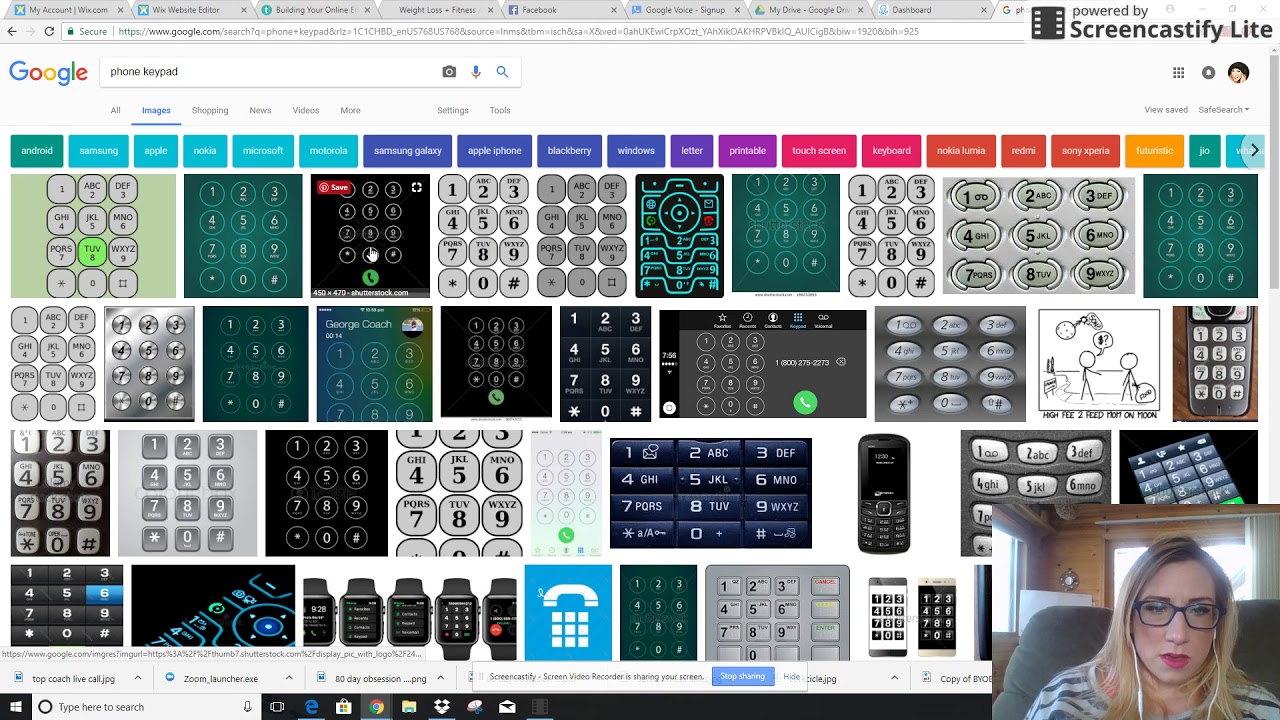Go back with browser back arrow
The width and height of the screenshot is (1280, 720).
coord(12,31)
